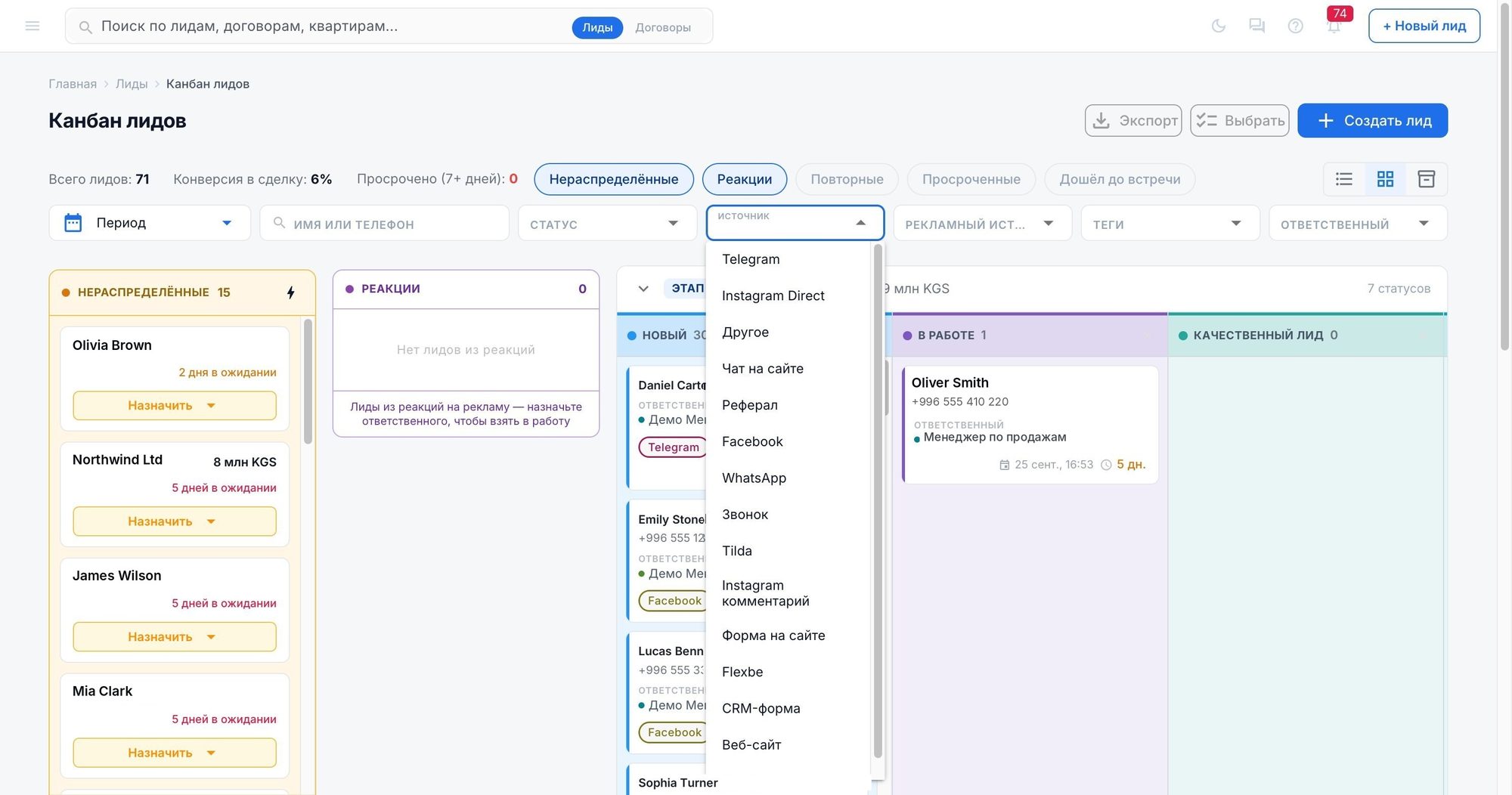Go to Главная breadcrumb
Screen dimensions: 1512x795
(x=73, y=84)
